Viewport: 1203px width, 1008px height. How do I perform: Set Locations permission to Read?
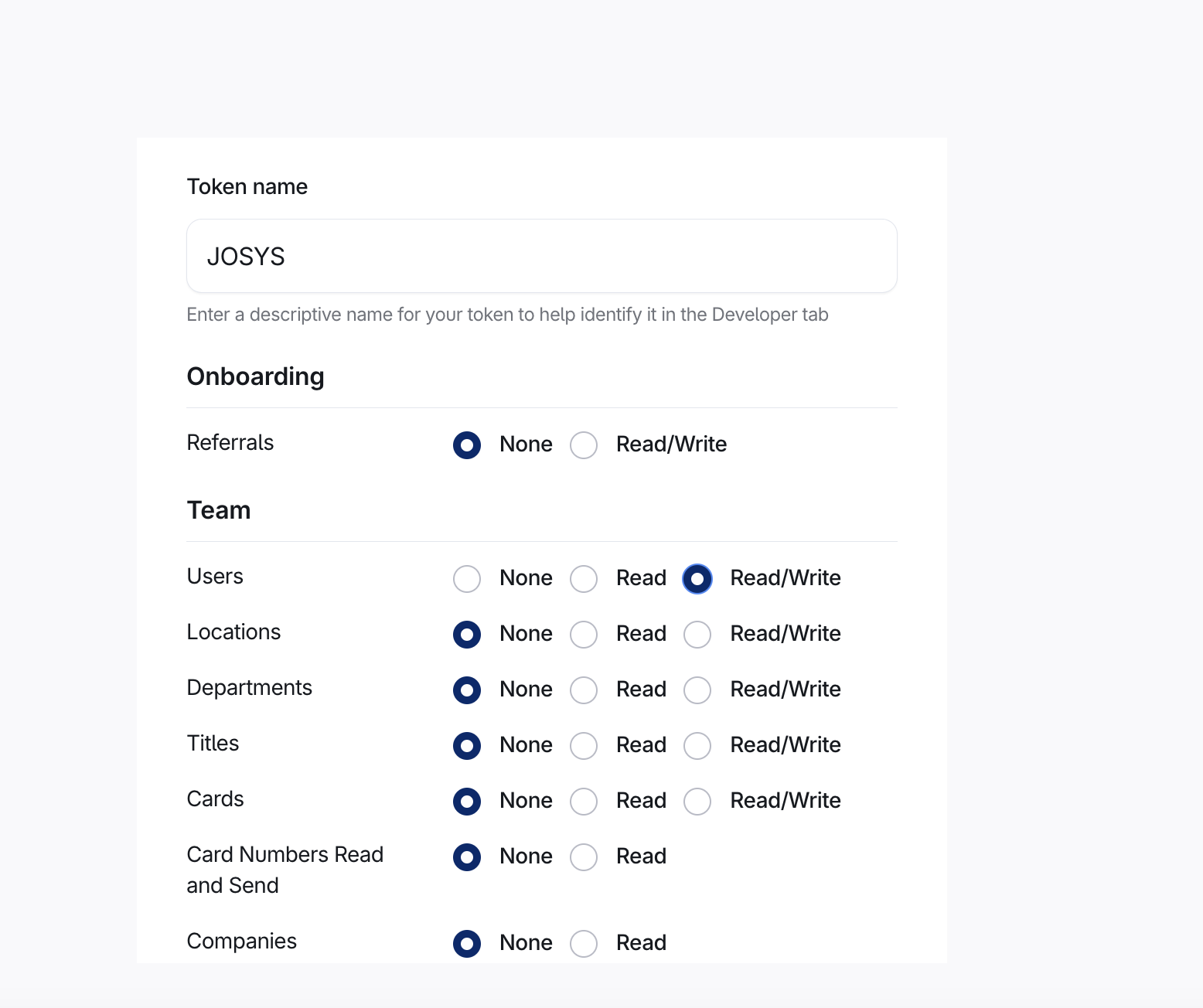click(584, 635)
